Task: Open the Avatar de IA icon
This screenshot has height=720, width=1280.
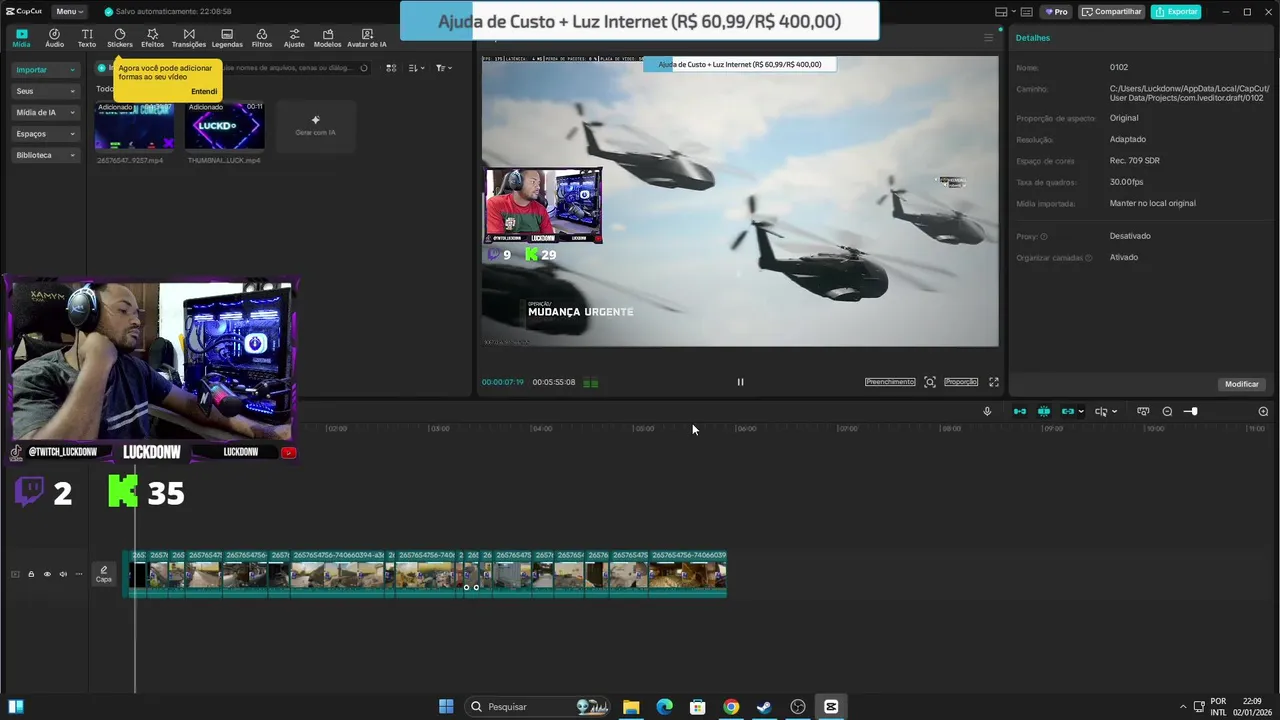Action: coord(367,38)
